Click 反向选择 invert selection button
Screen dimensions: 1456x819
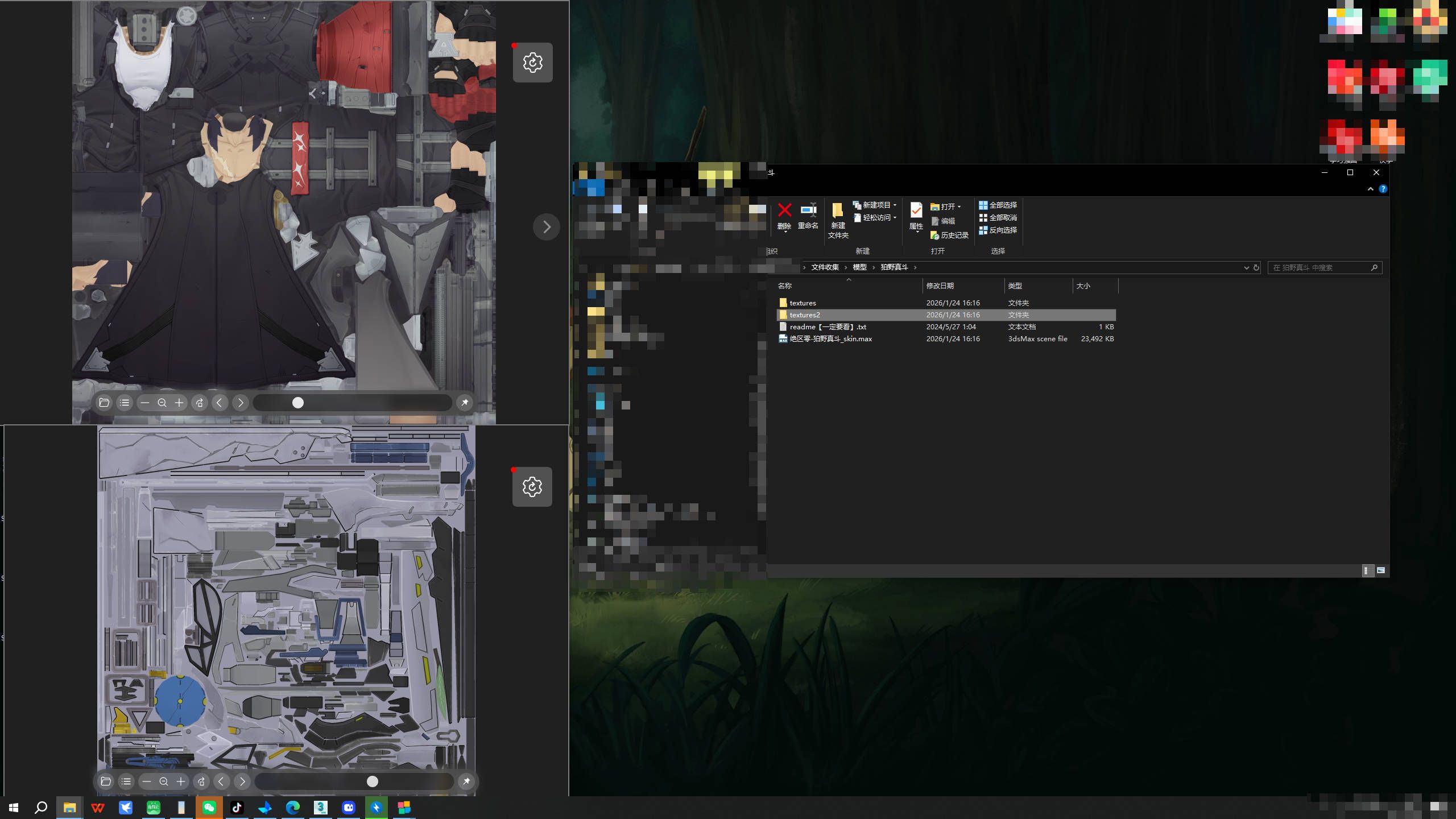point(998,230)
